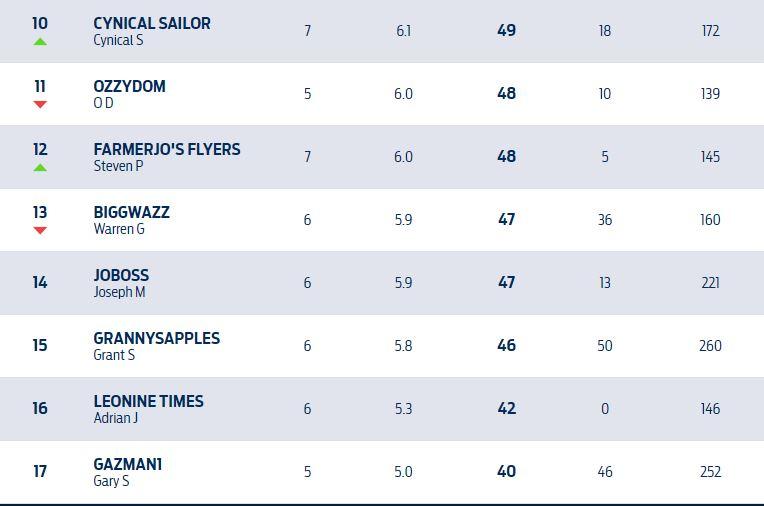Click red down arrow under rank 13
This screenshot has height=506, width=764.
click(x=40, y=230)
